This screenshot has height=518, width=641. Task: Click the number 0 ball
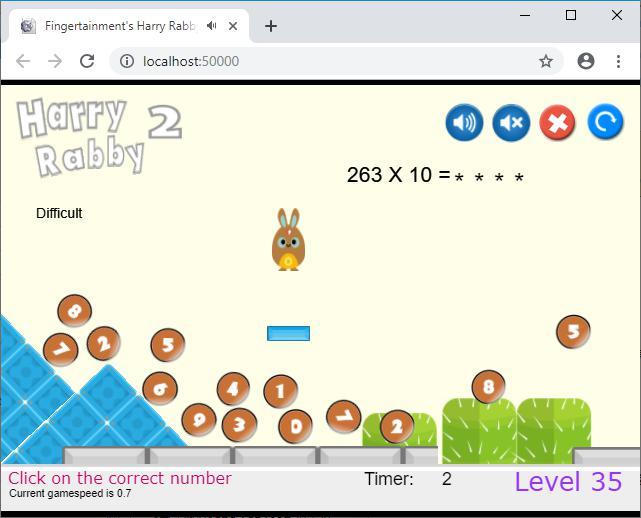tap(295, 426)
